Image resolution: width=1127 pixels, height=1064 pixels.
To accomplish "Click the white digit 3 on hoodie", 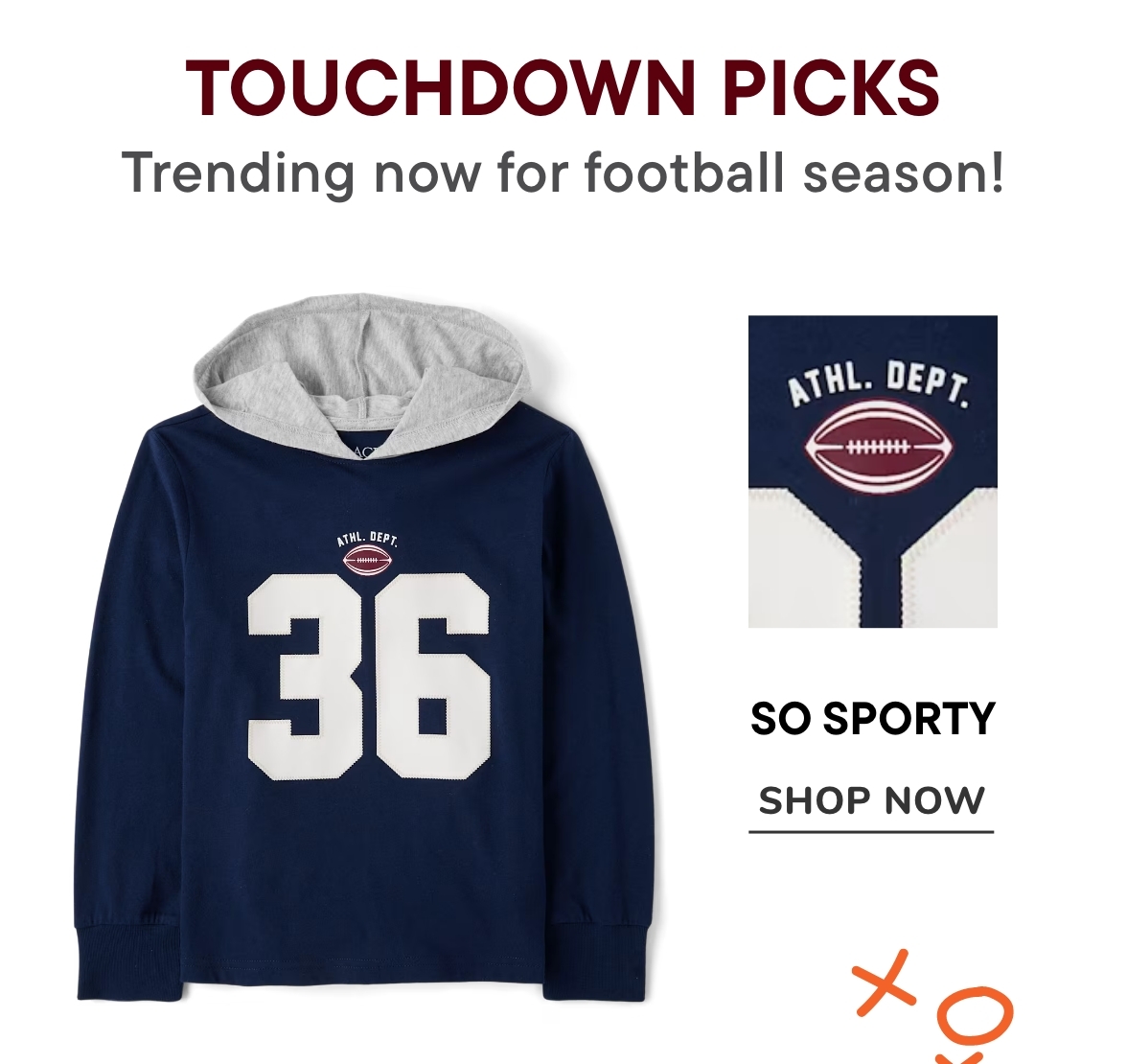I will pos(308,677).
